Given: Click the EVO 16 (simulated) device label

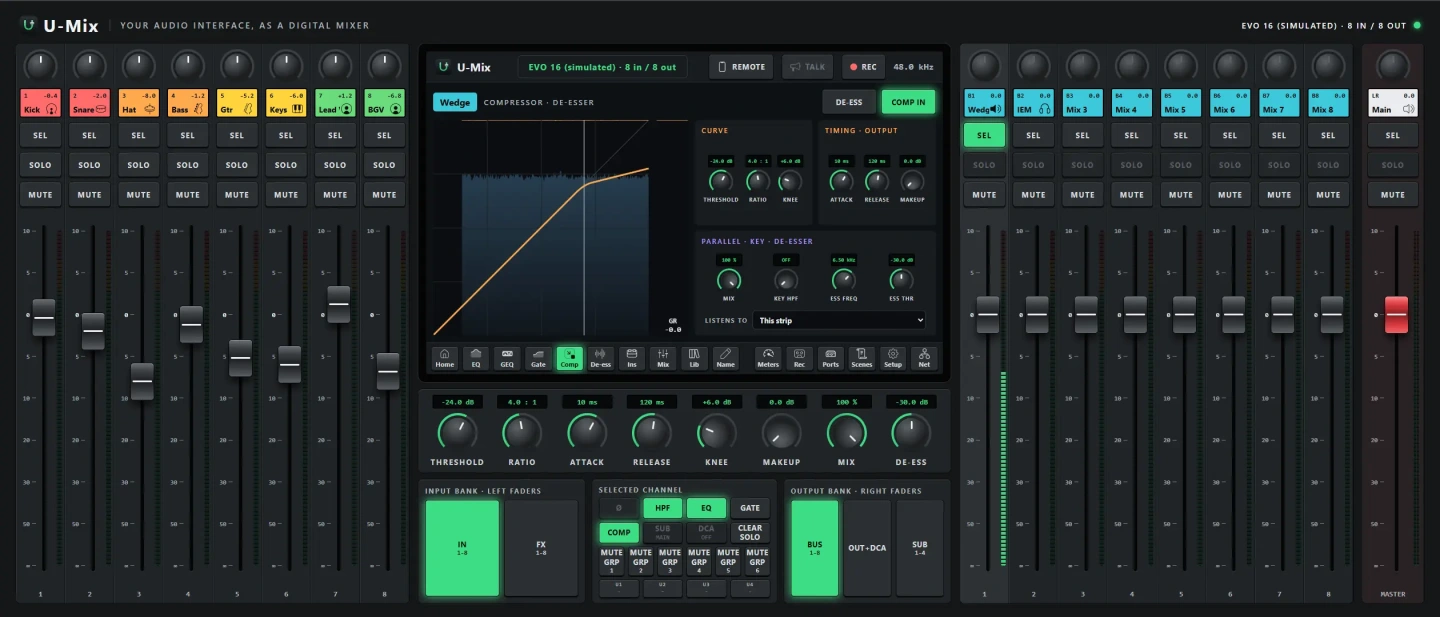Looking at the screenshot, I should [x=603, y=67].
